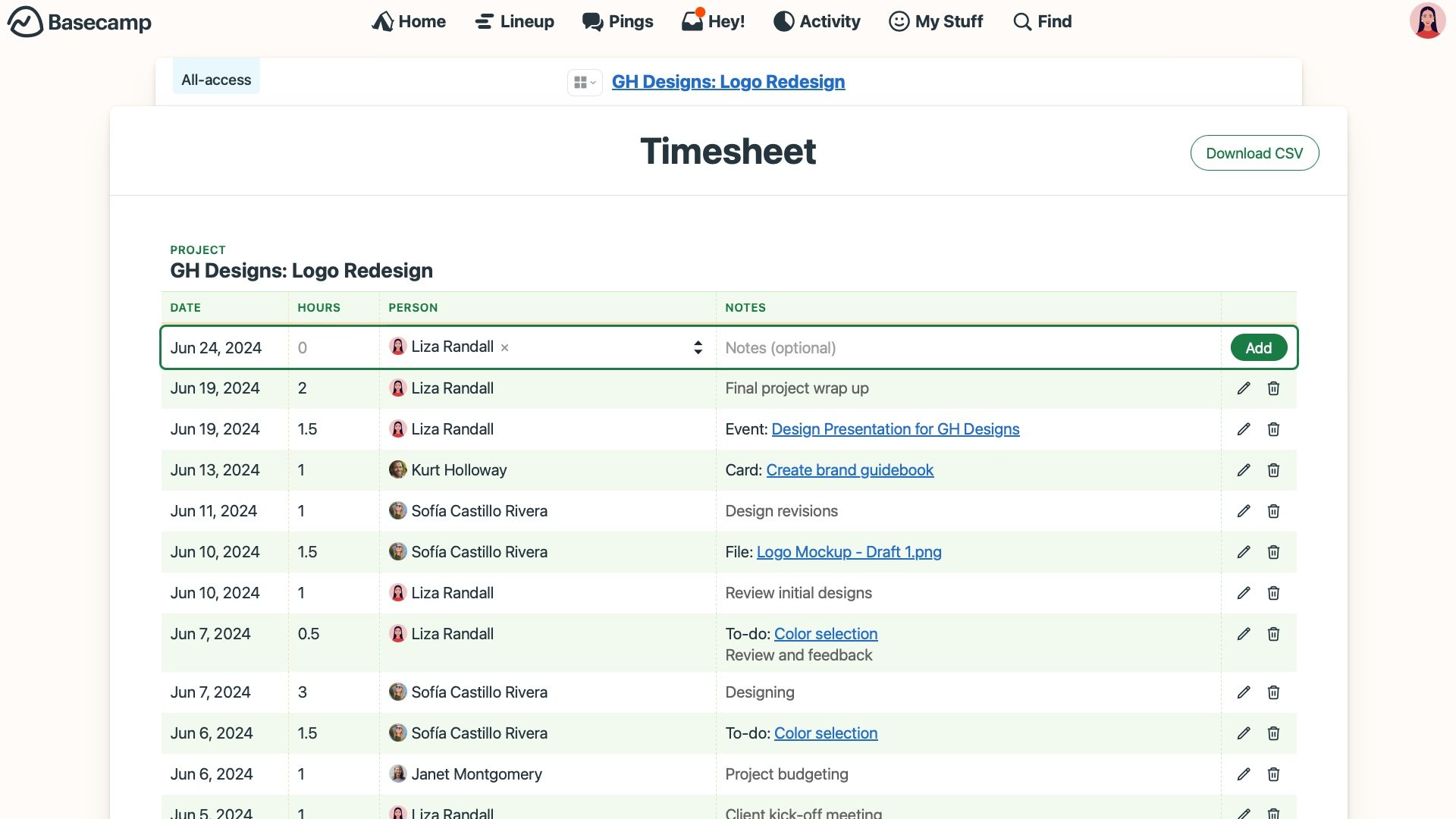Delete the Design revisions entry
Screen dimensions: 1456x819
1273,511
